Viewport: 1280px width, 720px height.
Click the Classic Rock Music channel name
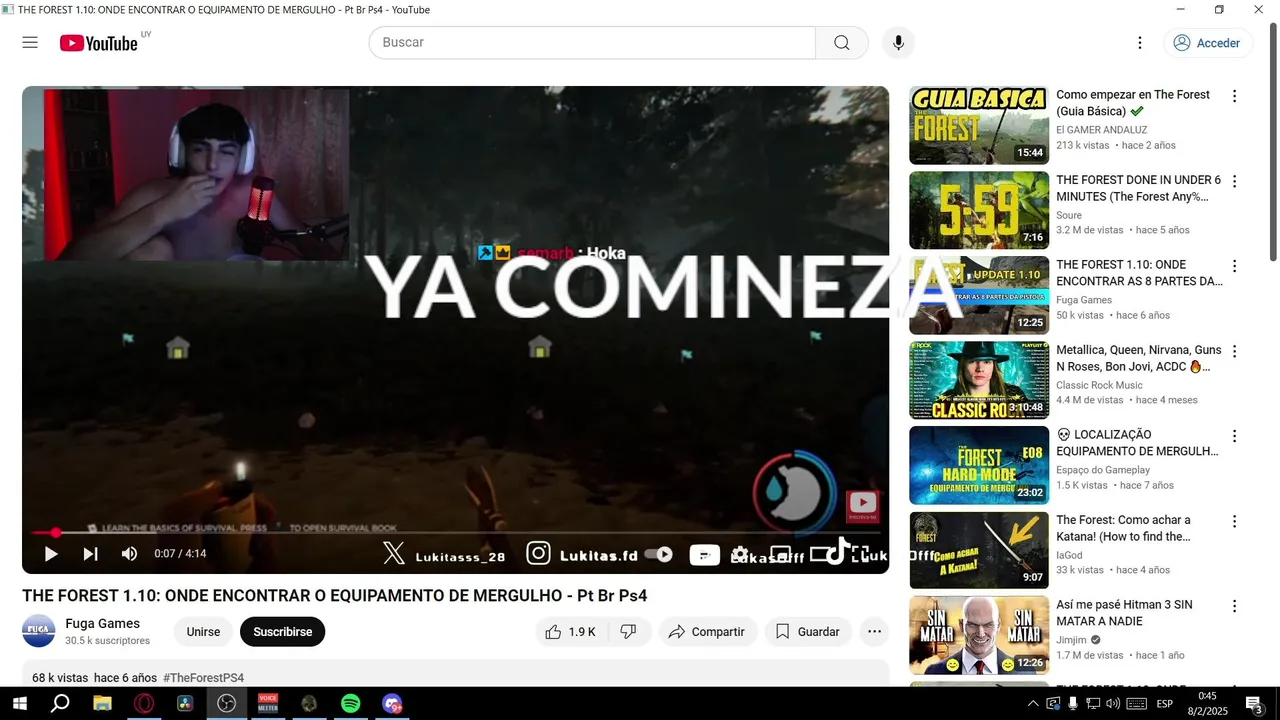click(1099, 385)
